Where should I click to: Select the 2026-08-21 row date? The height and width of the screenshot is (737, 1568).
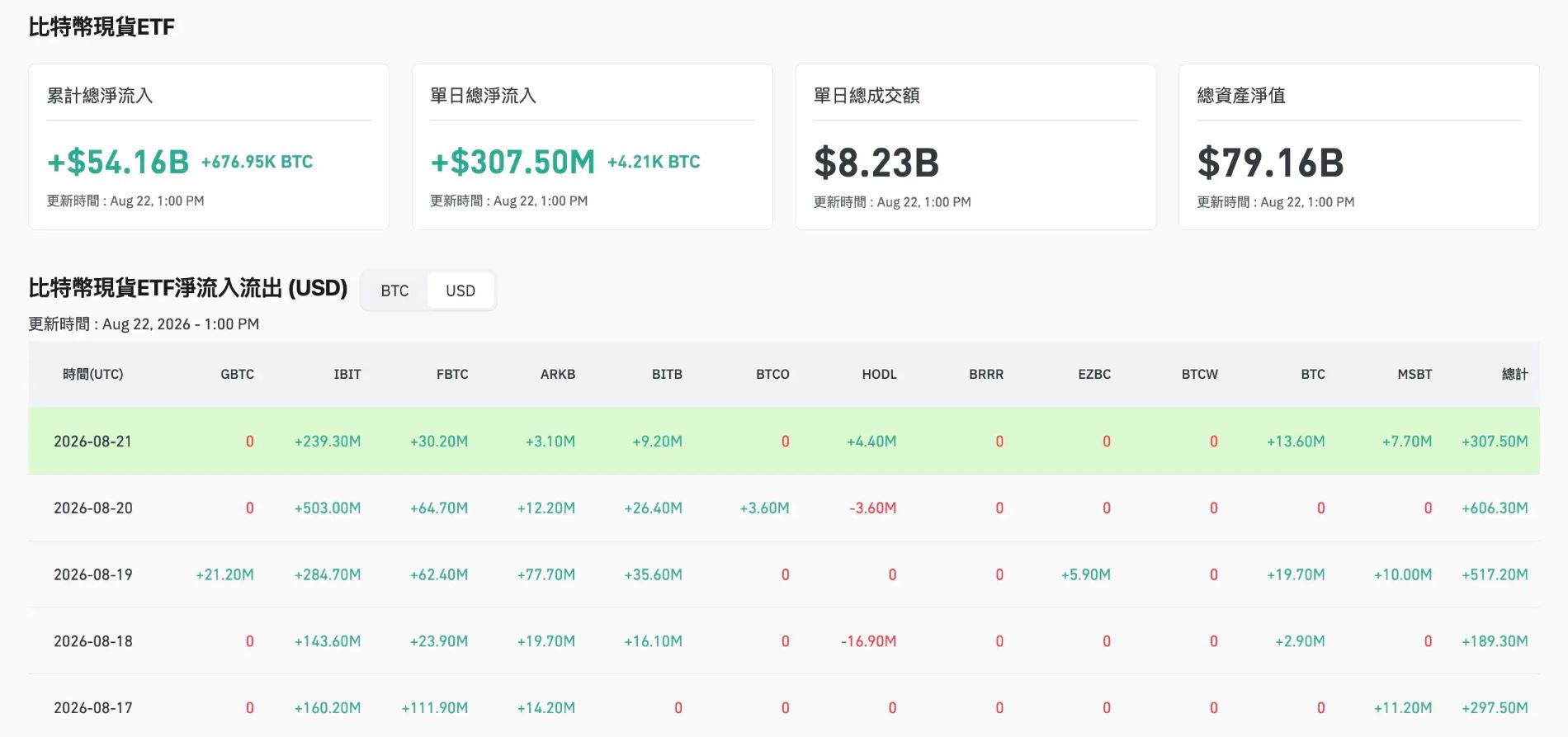pyautogui.click(x=93, y=442)
